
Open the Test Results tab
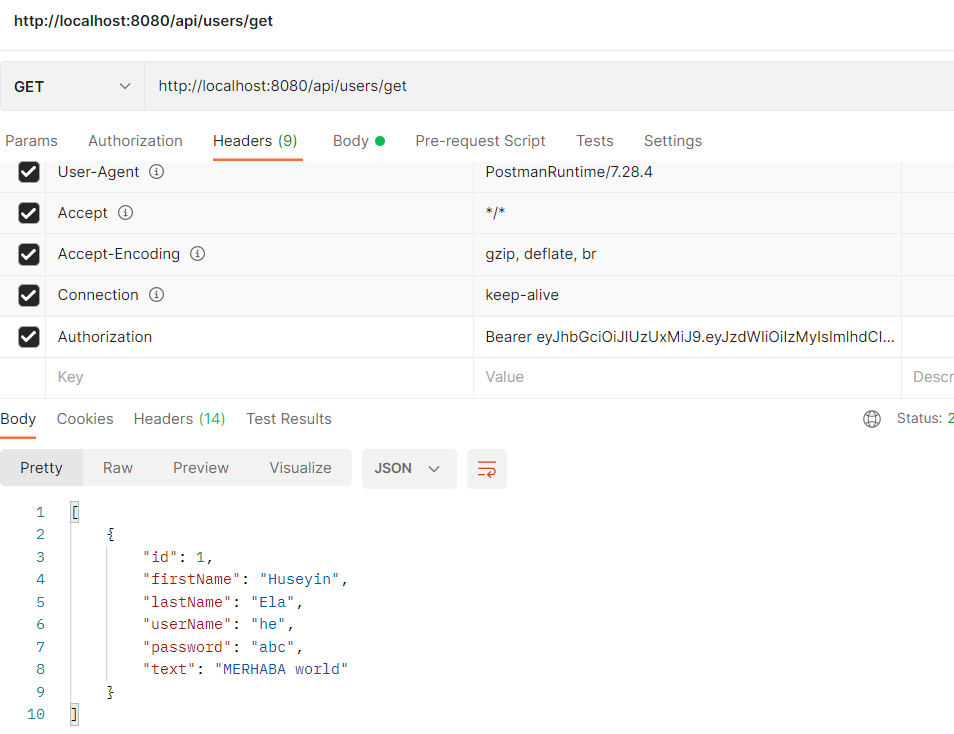(288, 419)
